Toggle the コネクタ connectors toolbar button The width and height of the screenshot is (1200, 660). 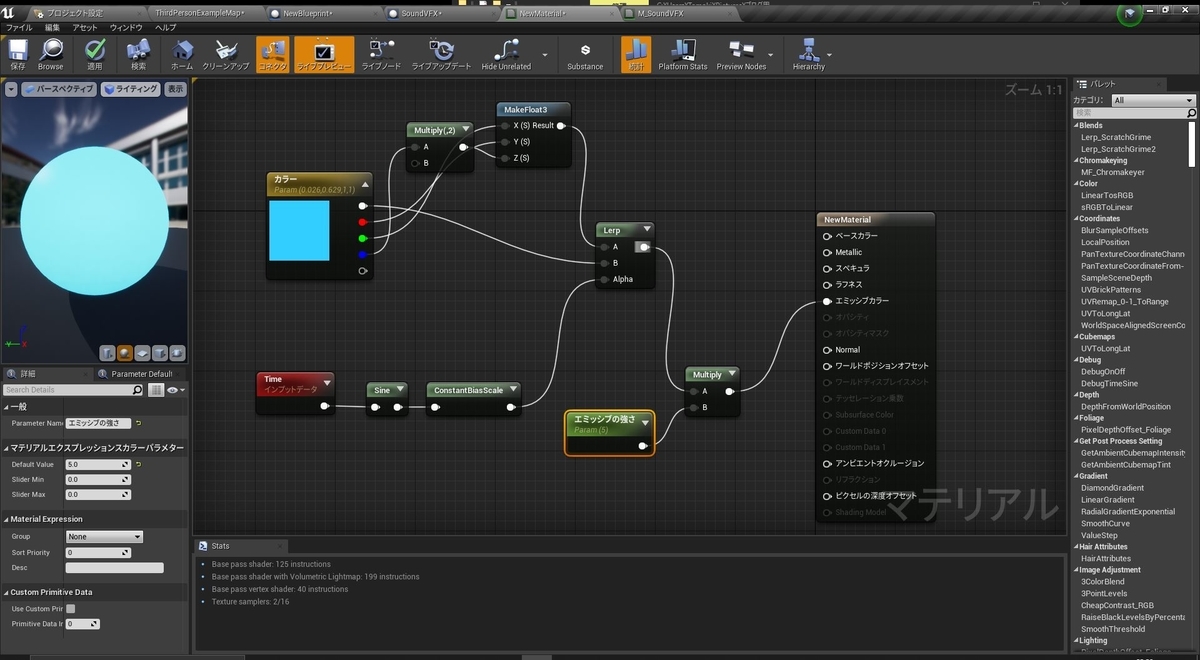point(272,54)
